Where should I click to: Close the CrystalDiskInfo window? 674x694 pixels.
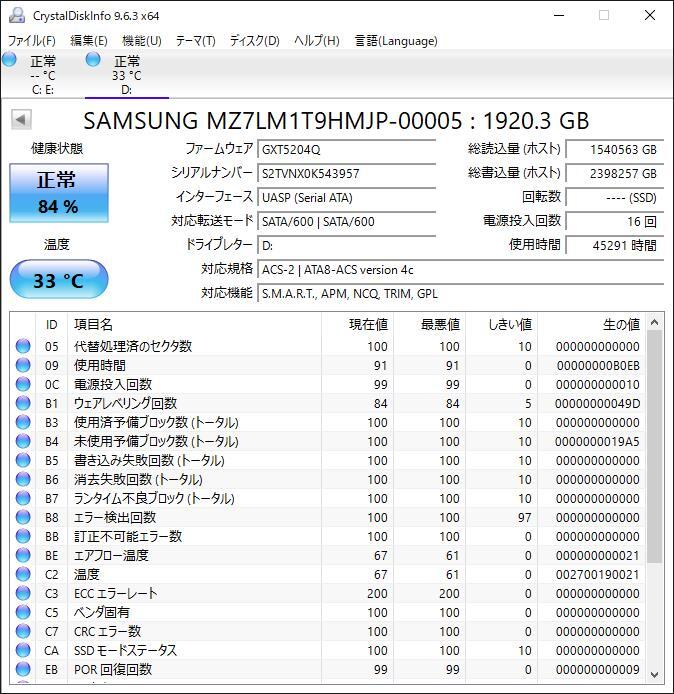650,15
